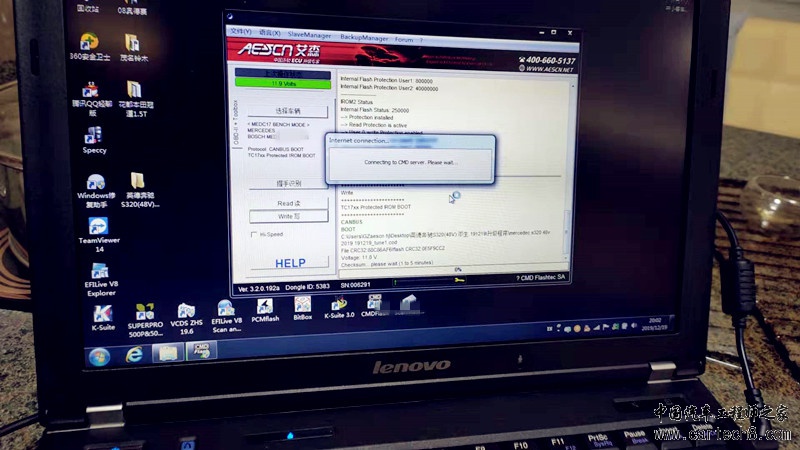Select the VCDS ZHS 19.6 icon
The width and height of the screenshot is (800, 450).
(x=186, y=319)
